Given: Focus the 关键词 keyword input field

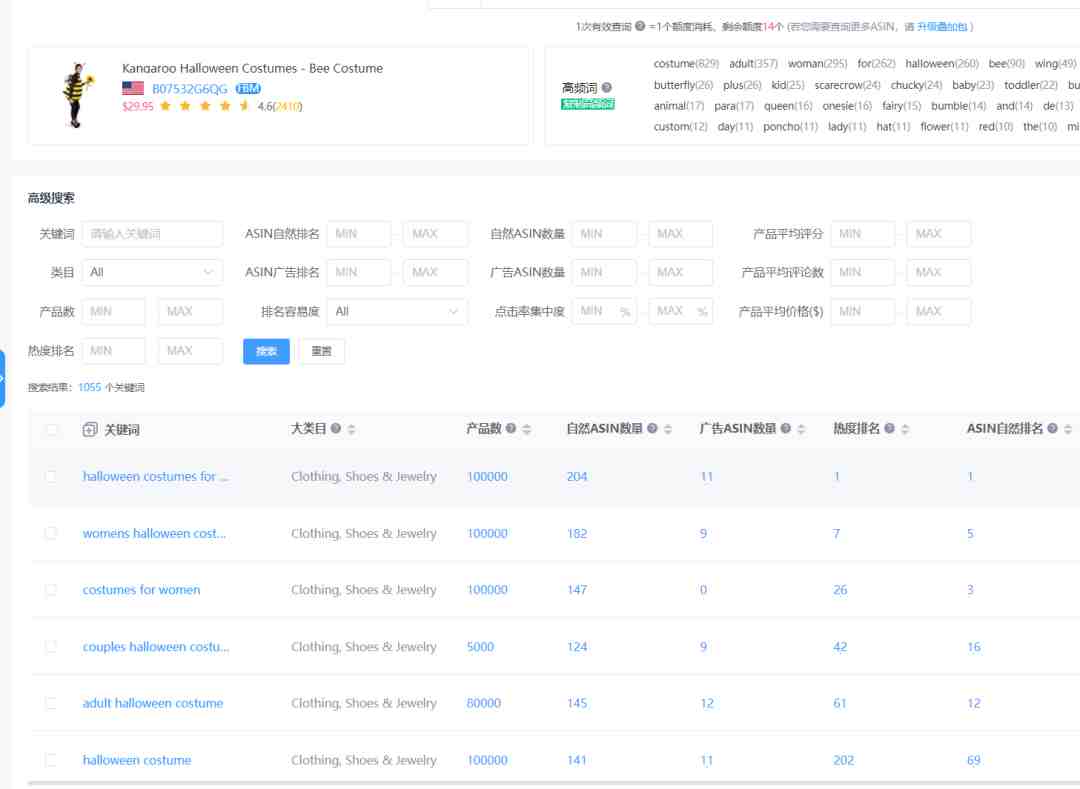Looking at the screenshot, I should click(x=152, y=234).
